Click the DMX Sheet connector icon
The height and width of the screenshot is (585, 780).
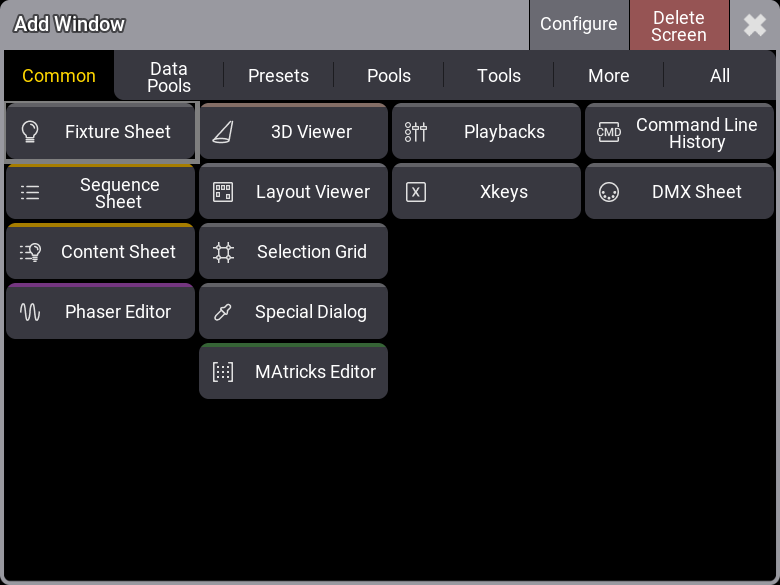tap(609, 192)
